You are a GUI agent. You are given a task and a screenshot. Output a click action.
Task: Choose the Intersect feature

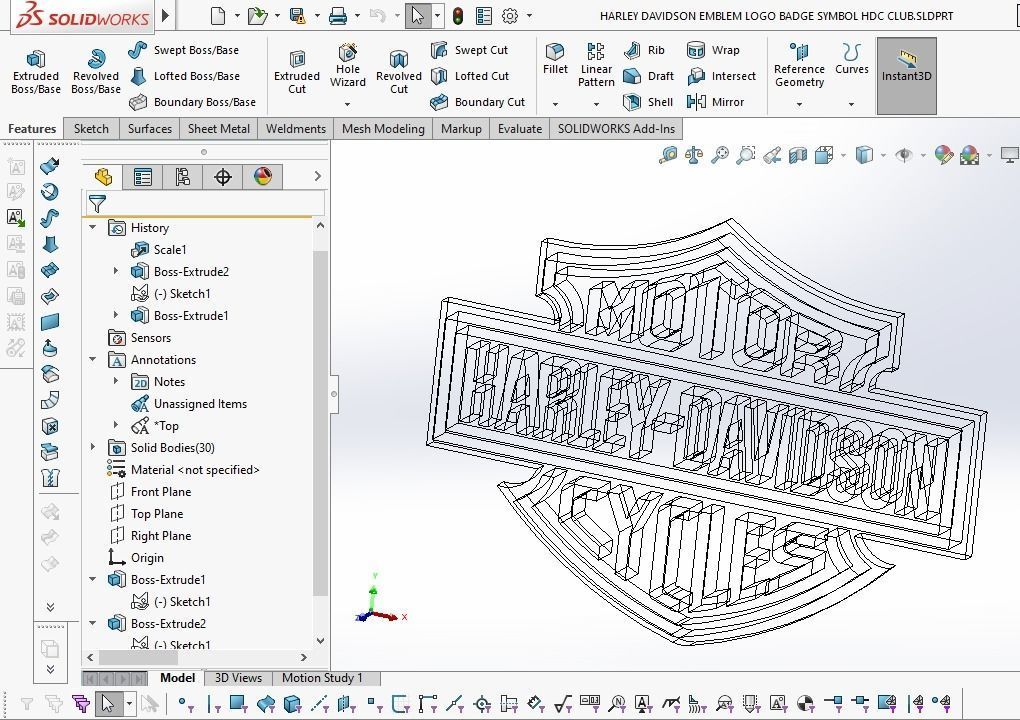click(721, 76)
